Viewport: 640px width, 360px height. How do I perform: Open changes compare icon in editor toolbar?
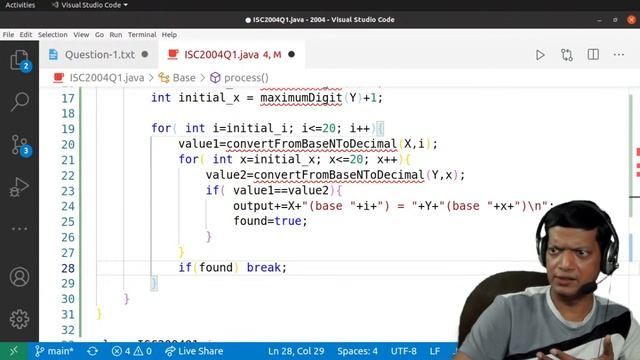click(567, 55)
